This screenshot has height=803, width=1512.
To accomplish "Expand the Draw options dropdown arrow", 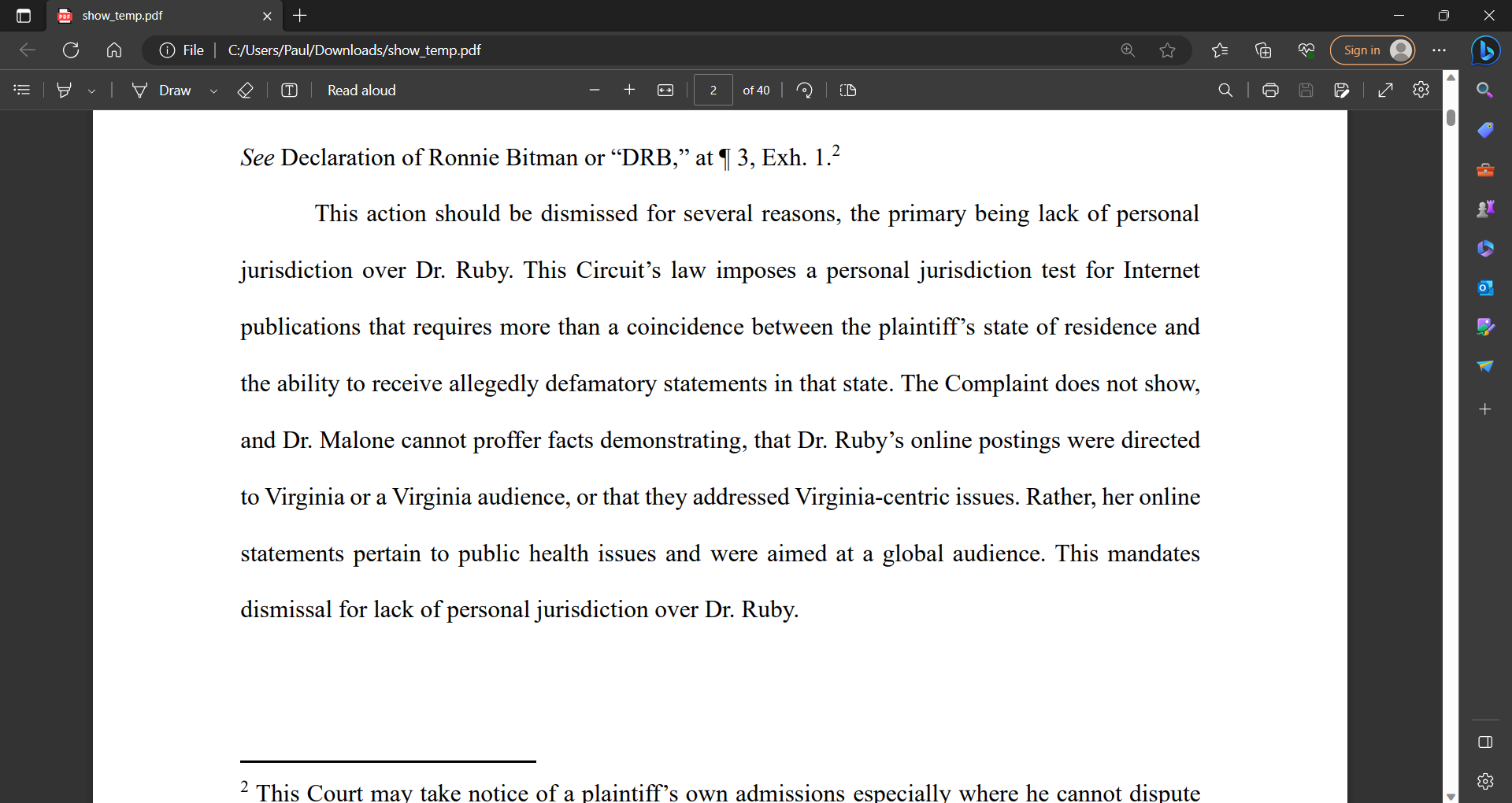I will [213, 91].
